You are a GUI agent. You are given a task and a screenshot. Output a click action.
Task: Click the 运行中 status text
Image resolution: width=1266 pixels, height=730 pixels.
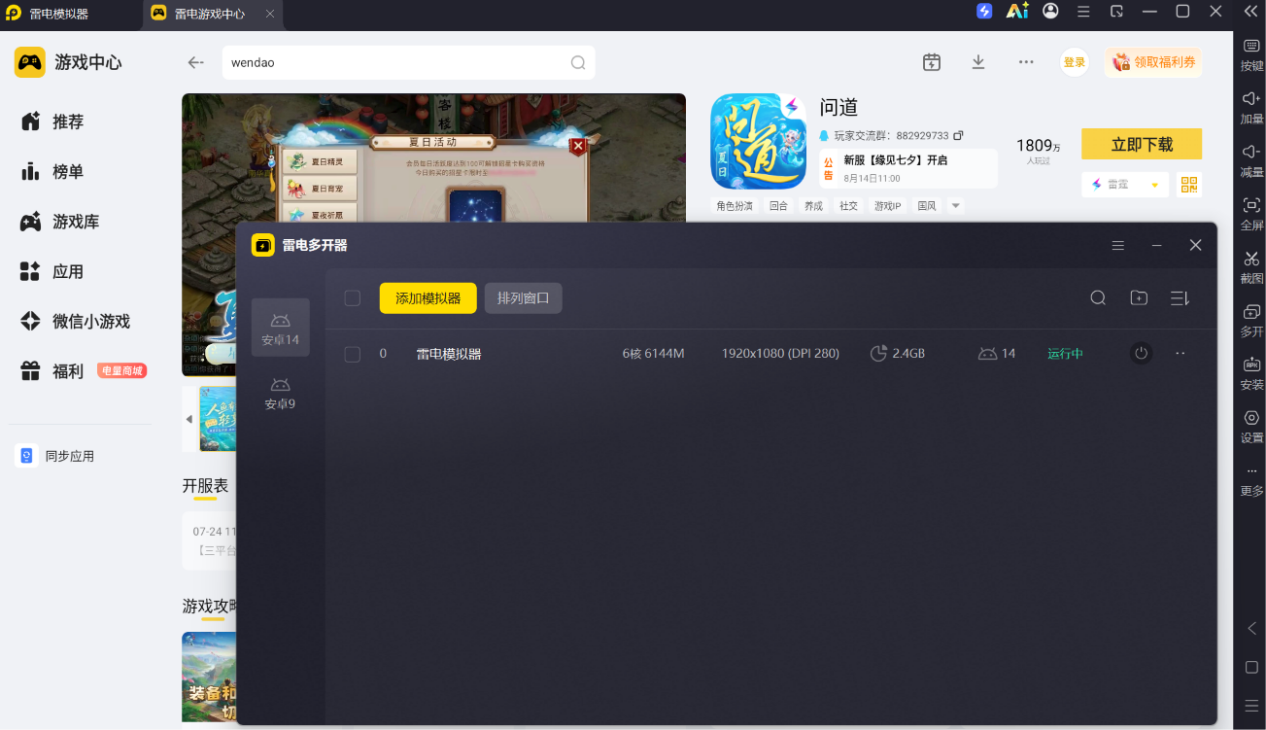(1065, 354)
